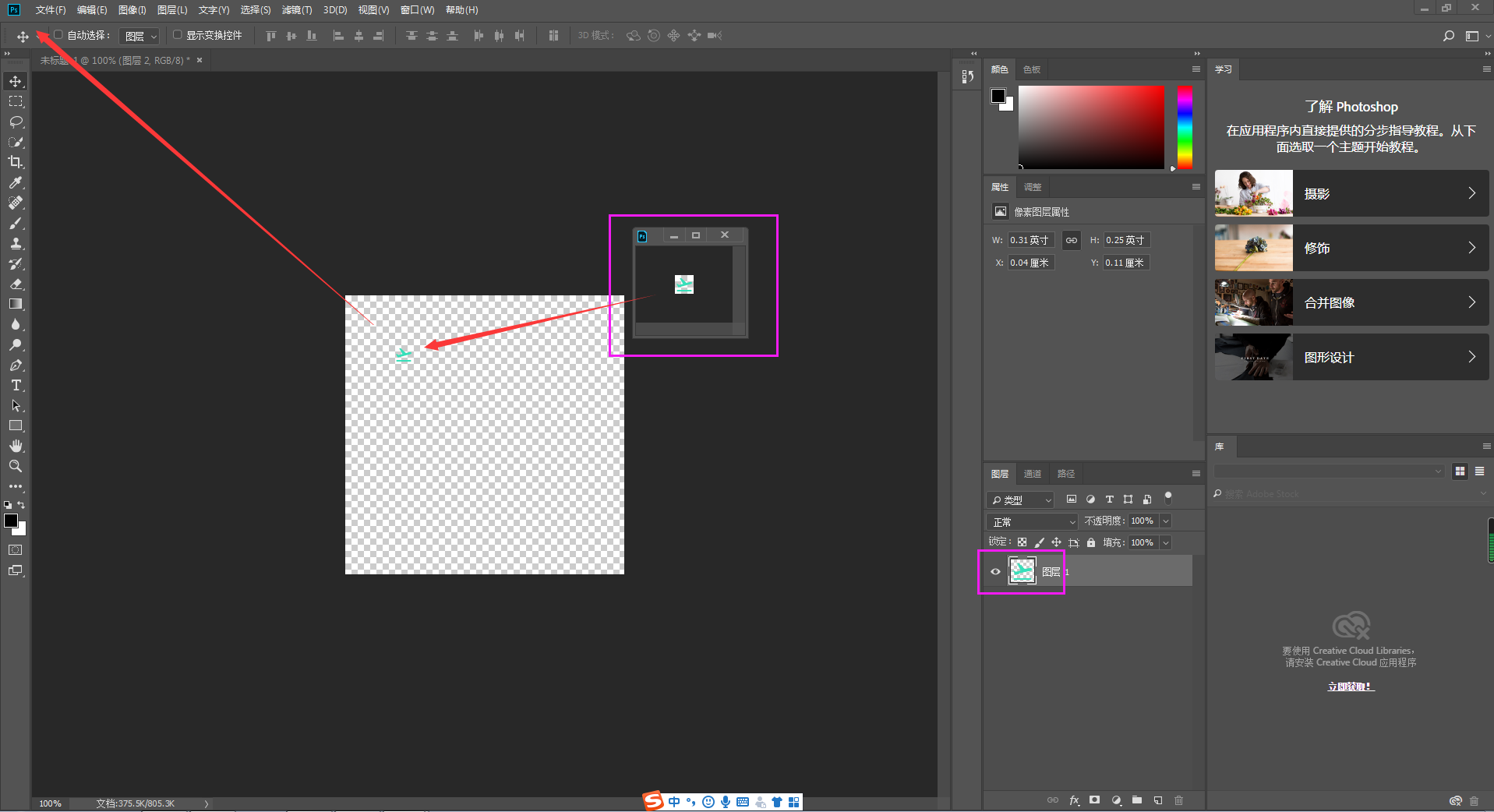Toggle link between width and height
The image size is (1494, 812).
[x=1072, y=240]
